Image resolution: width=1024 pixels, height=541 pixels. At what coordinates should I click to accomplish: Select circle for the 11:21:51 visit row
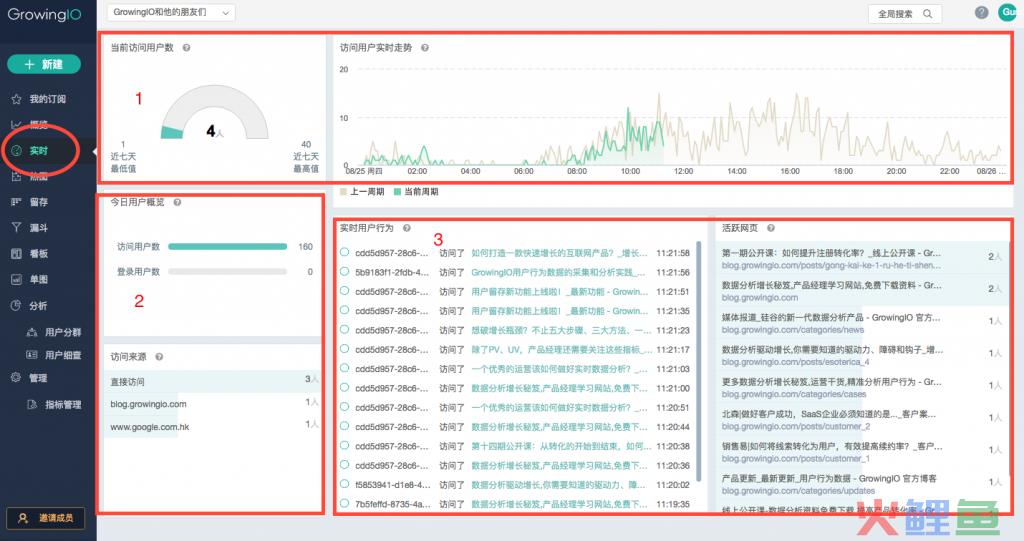click(344, 291)
